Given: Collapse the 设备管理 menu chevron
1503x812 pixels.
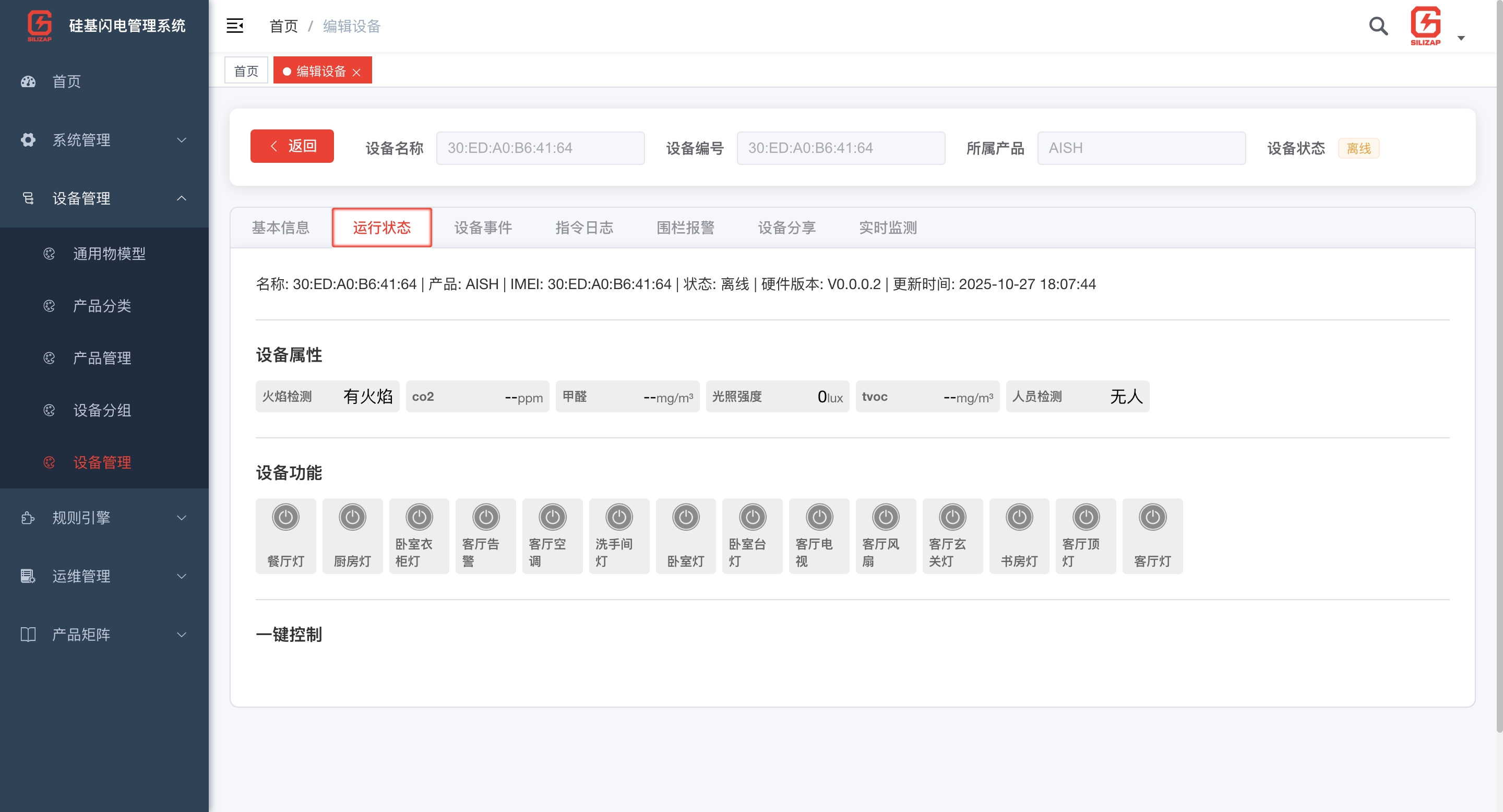Looking at the screenshot, I should [x=182, y=198].
